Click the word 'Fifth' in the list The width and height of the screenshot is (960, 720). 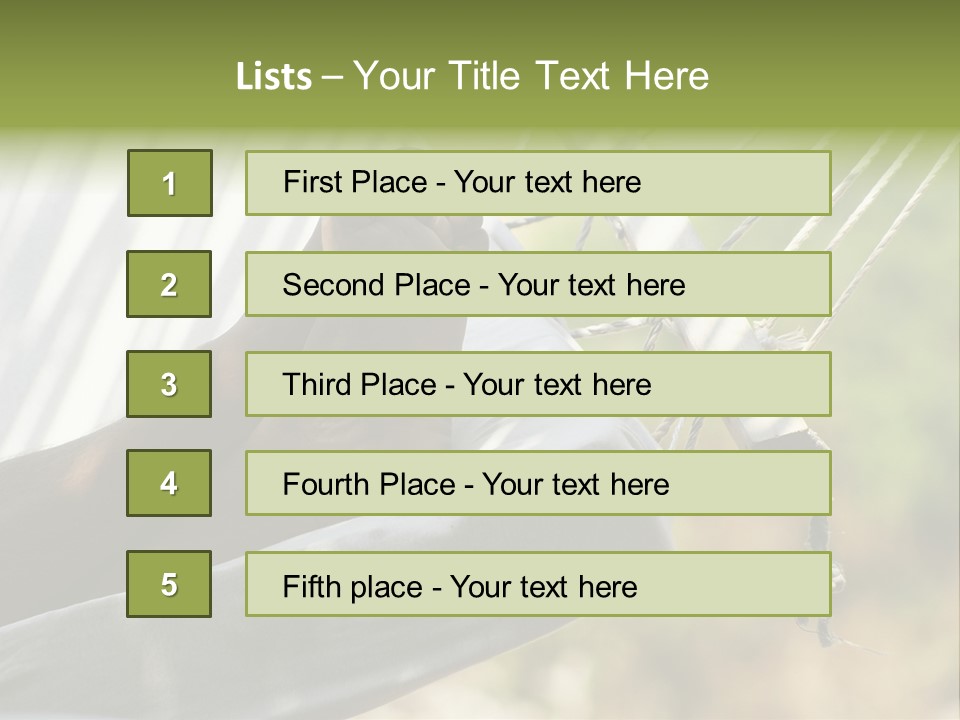(x=313, y=586)
